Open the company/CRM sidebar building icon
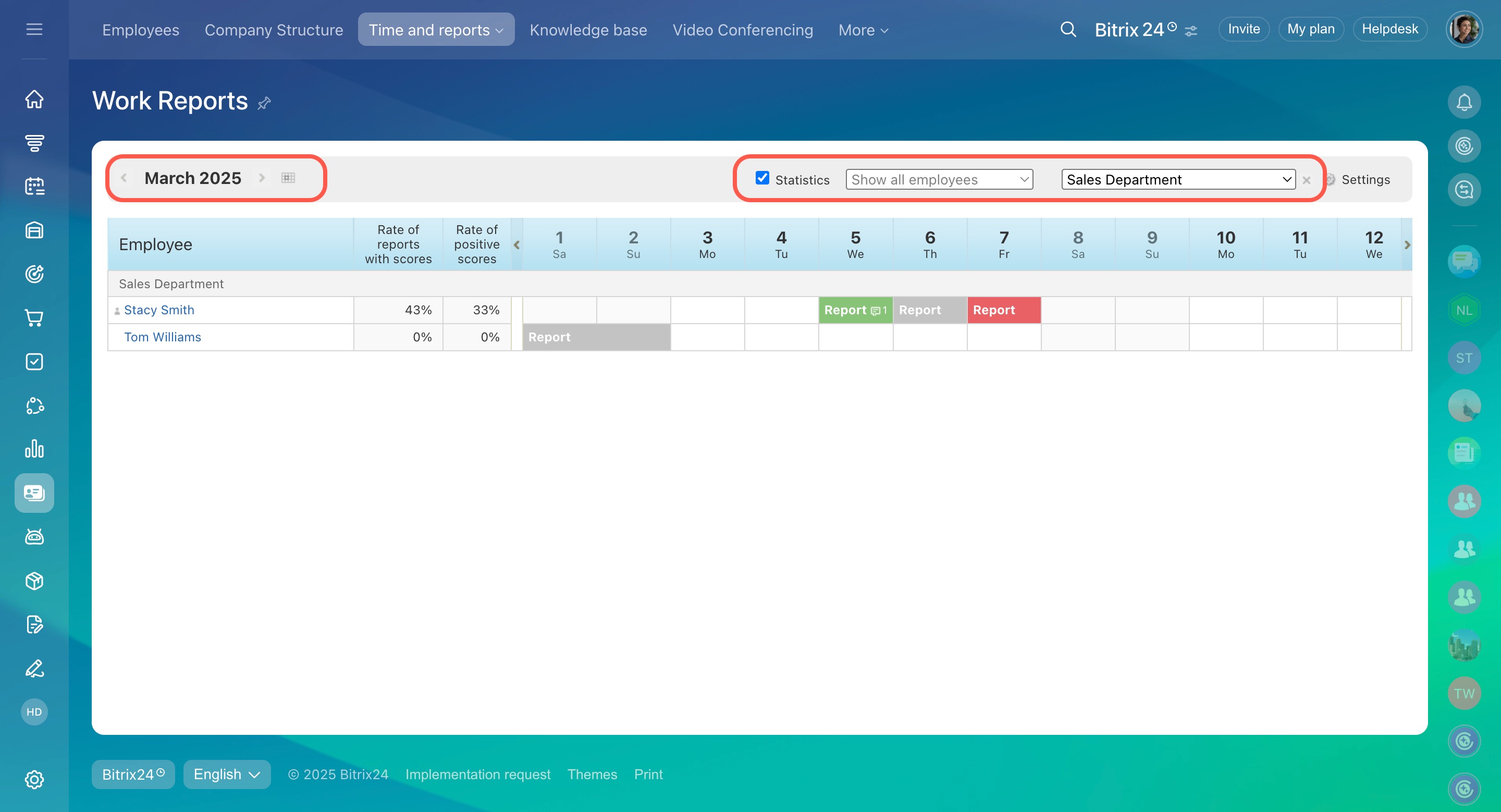 point(34,230)
